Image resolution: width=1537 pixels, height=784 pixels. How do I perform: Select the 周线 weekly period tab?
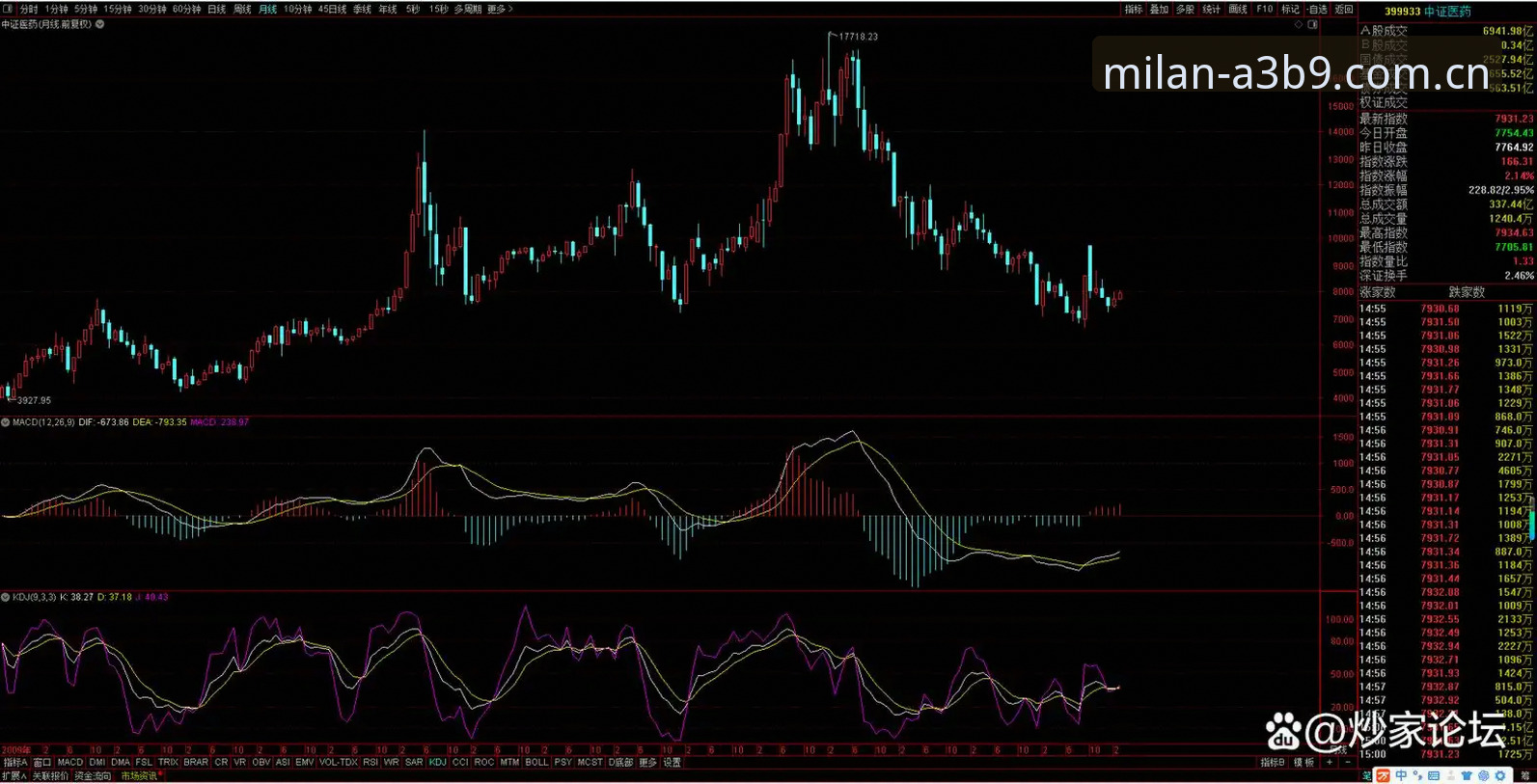pyautogui.click(x=242, y=9)
